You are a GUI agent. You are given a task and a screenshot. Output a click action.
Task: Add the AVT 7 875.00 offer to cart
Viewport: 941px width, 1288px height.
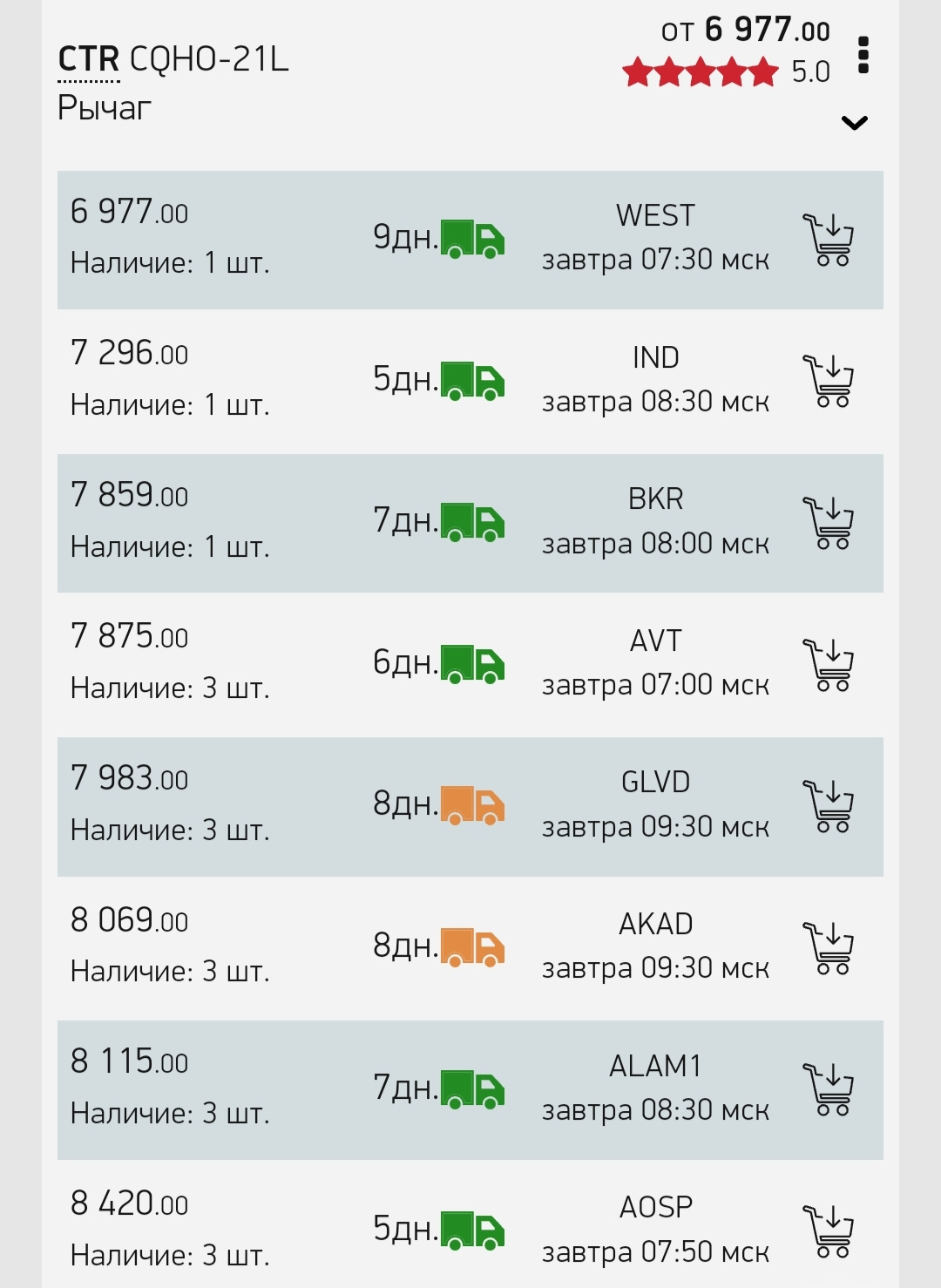(828, 665)
